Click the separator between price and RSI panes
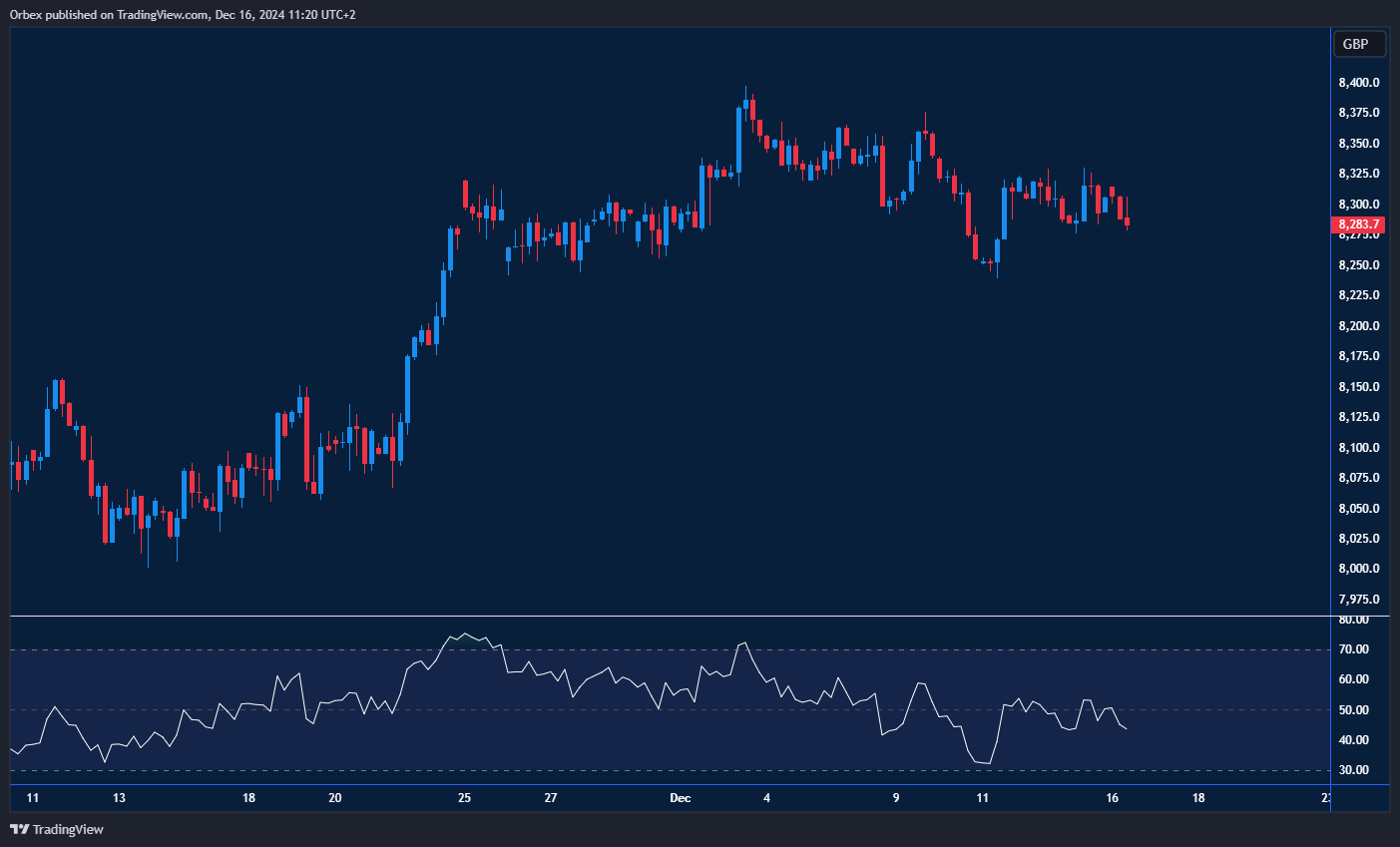Viewport: 1400px width, 847px height. coord(669,617)
